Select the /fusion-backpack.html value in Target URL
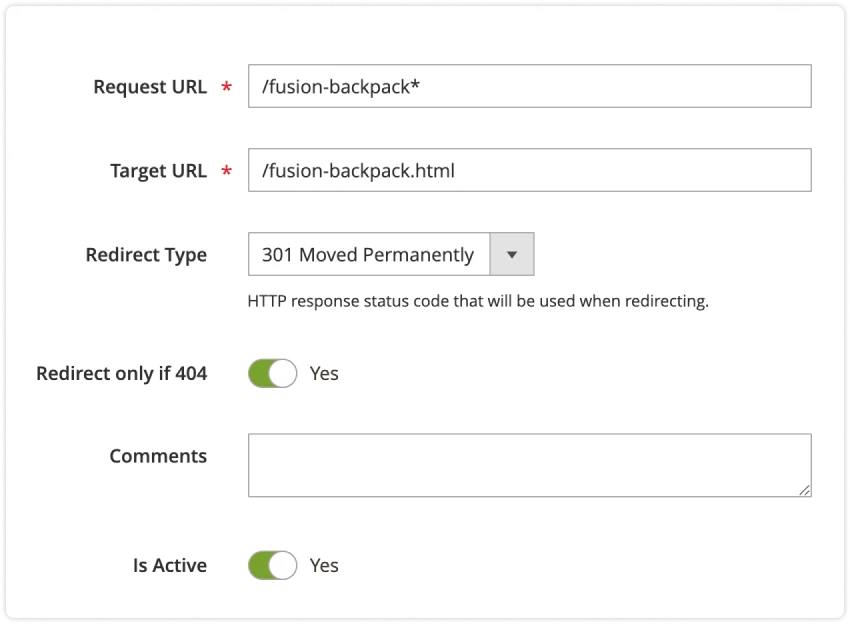Screen dimensions: 850x624 (356, 170)
